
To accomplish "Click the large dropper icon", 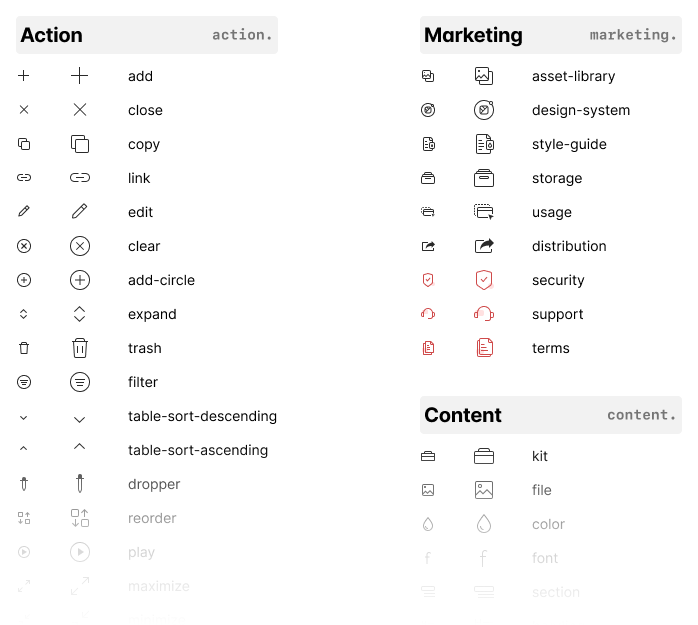I will coord(80,484).
